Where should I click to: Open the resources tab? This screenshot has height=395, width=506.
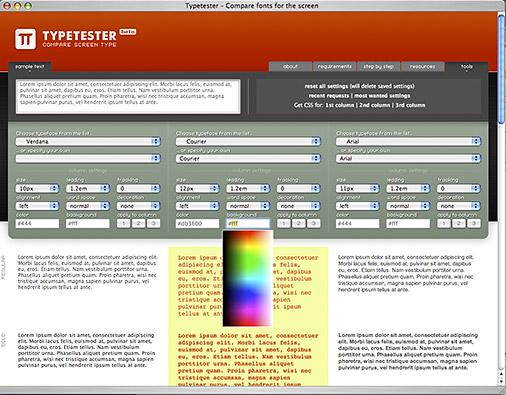click(x=422, y=67)
